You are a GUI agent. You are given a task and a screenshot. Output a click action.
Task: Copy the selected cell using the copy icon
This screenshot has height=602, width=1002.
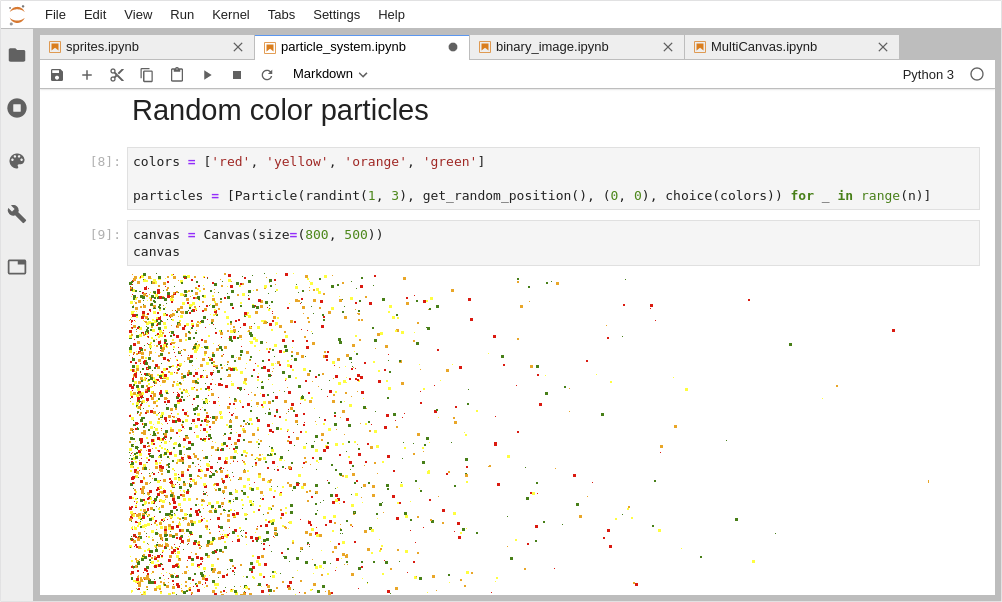coord(147,74)
